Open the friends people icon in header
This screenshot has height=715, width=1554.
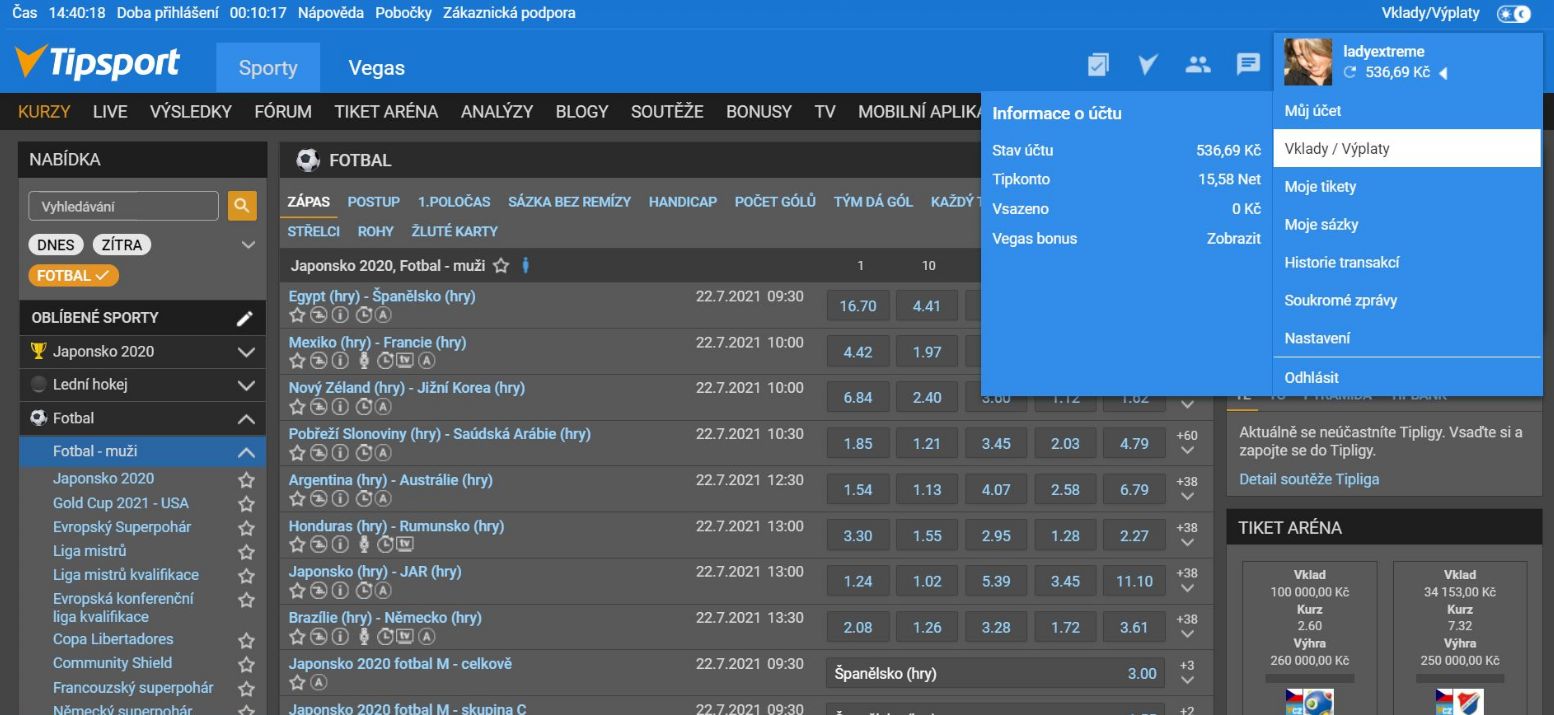click(1198, 65)
